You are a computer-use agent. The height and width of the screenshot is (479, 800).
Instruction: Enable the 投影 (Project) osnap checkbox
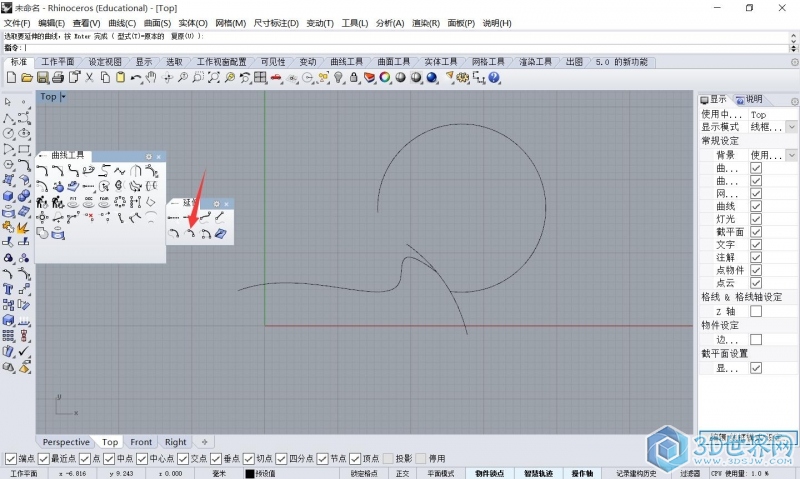tap(387, 459)
